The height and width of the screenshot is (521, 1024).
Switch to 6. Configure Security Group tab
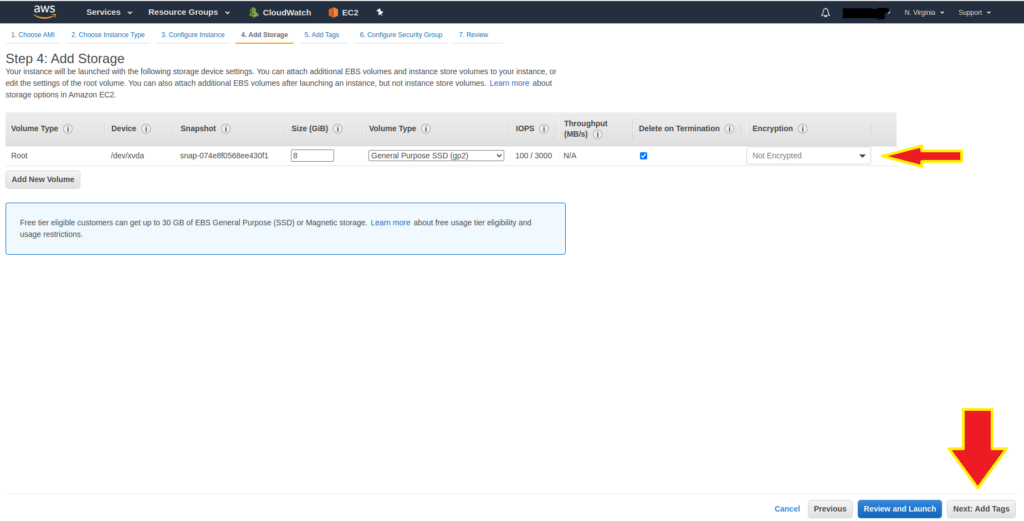tap(400, 35)
